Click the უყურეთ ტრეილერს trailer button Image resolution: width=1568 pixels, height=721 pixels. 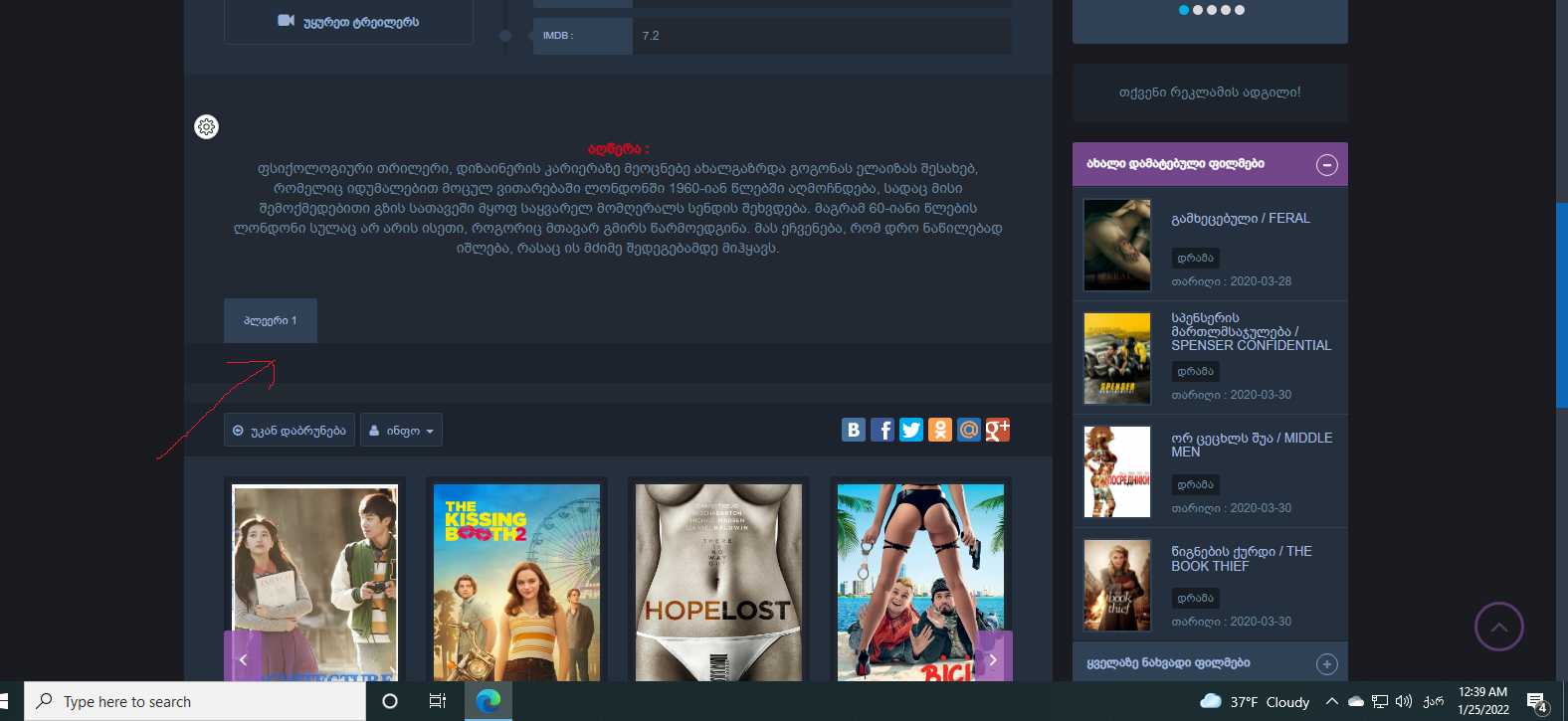pyautogui.click(x=348, y=22)
